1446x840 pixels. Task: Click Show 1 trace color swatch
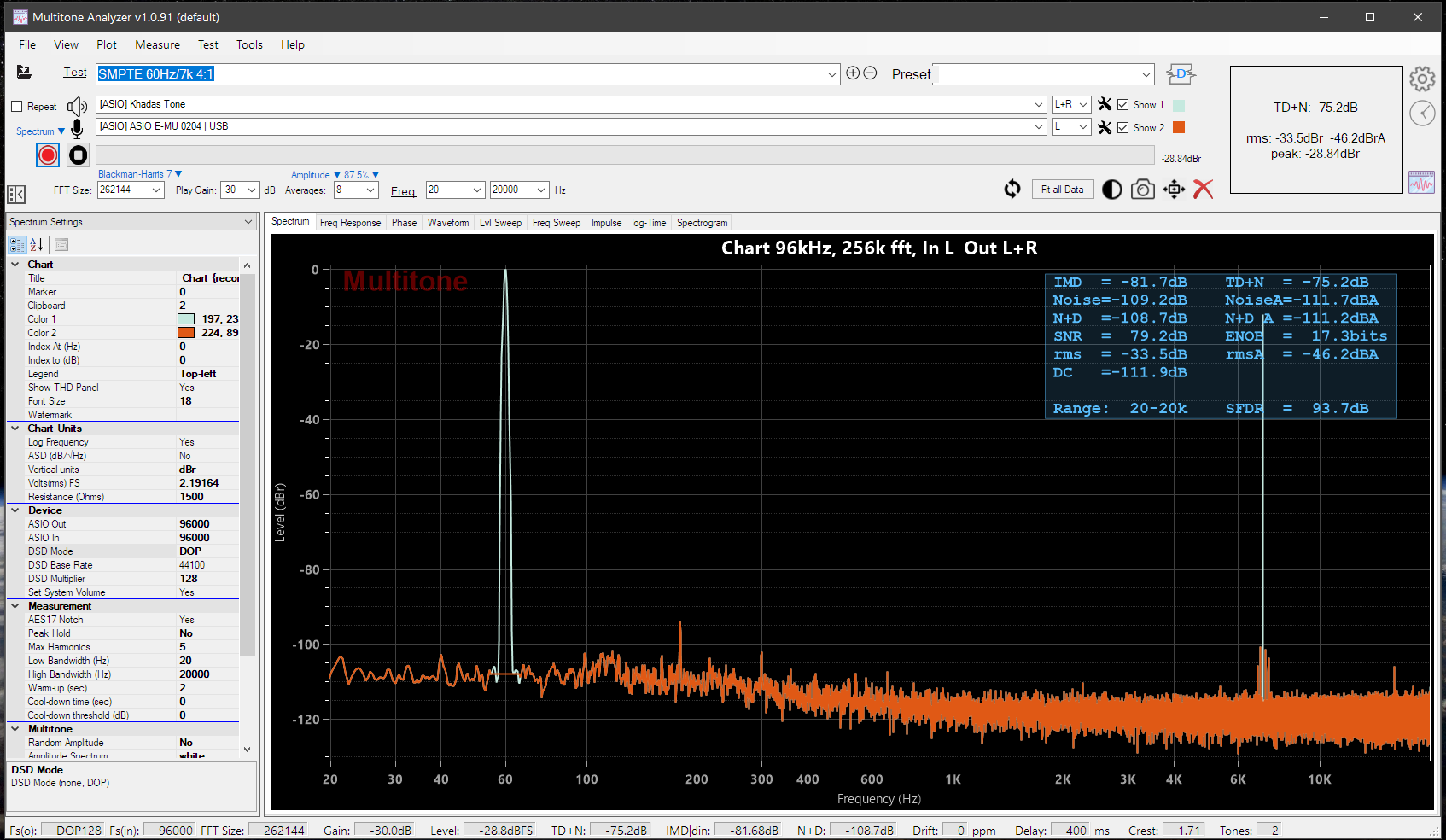(1179, 105)
